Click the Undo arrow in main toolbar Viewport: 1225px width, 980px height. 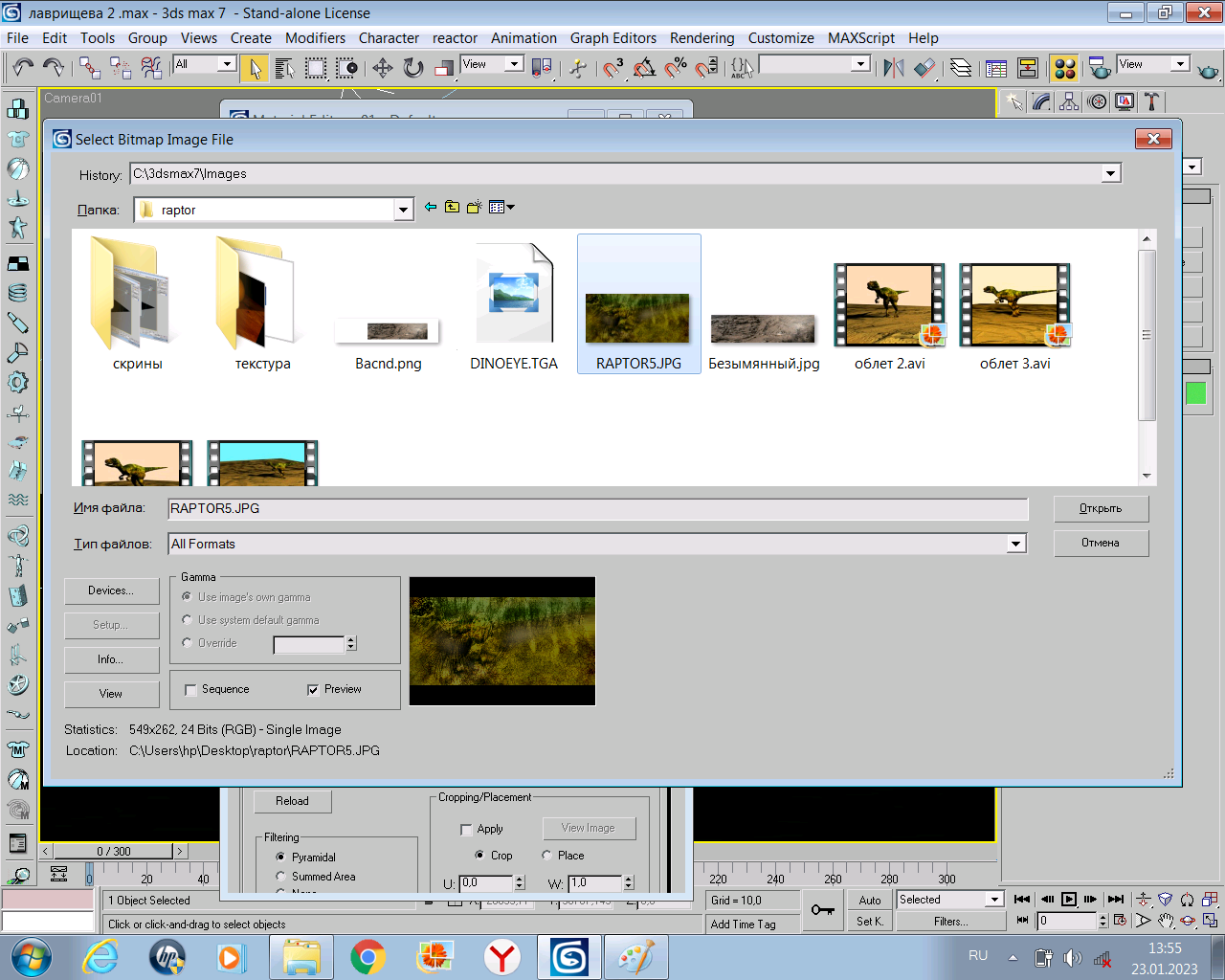pyautogui.click(x=23, y=67)
